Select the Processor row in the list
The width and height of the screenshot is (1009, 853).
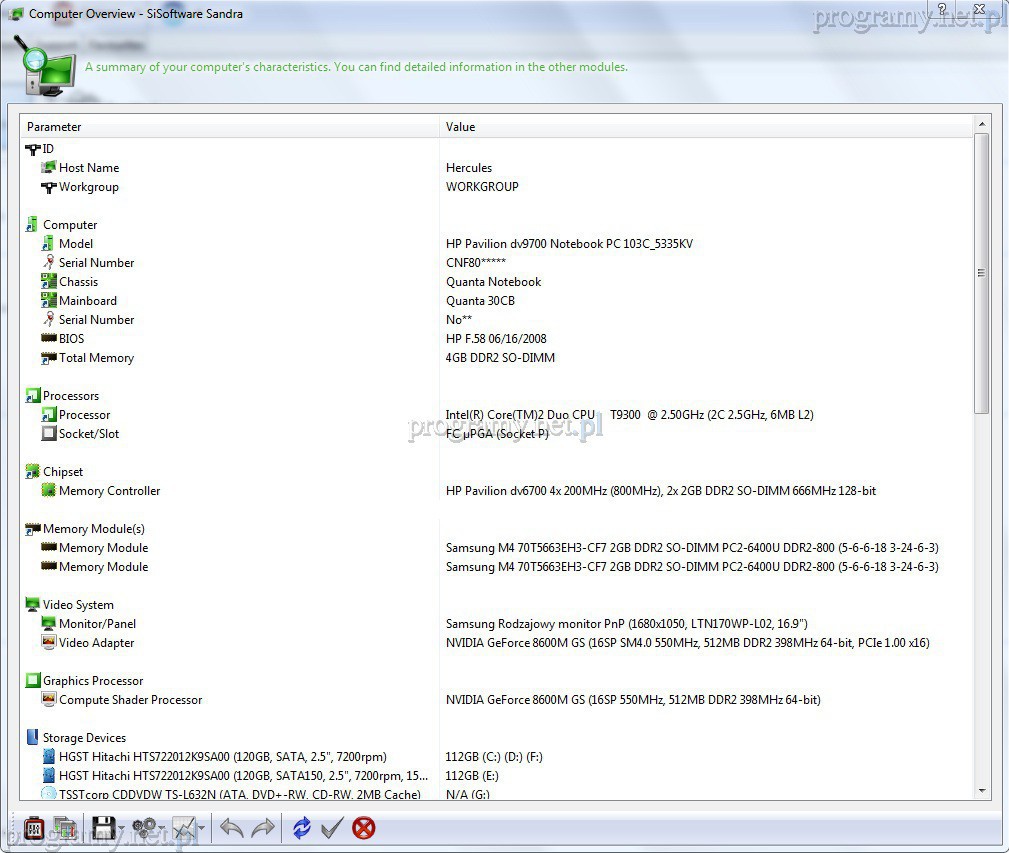click(x=85, y=415)
